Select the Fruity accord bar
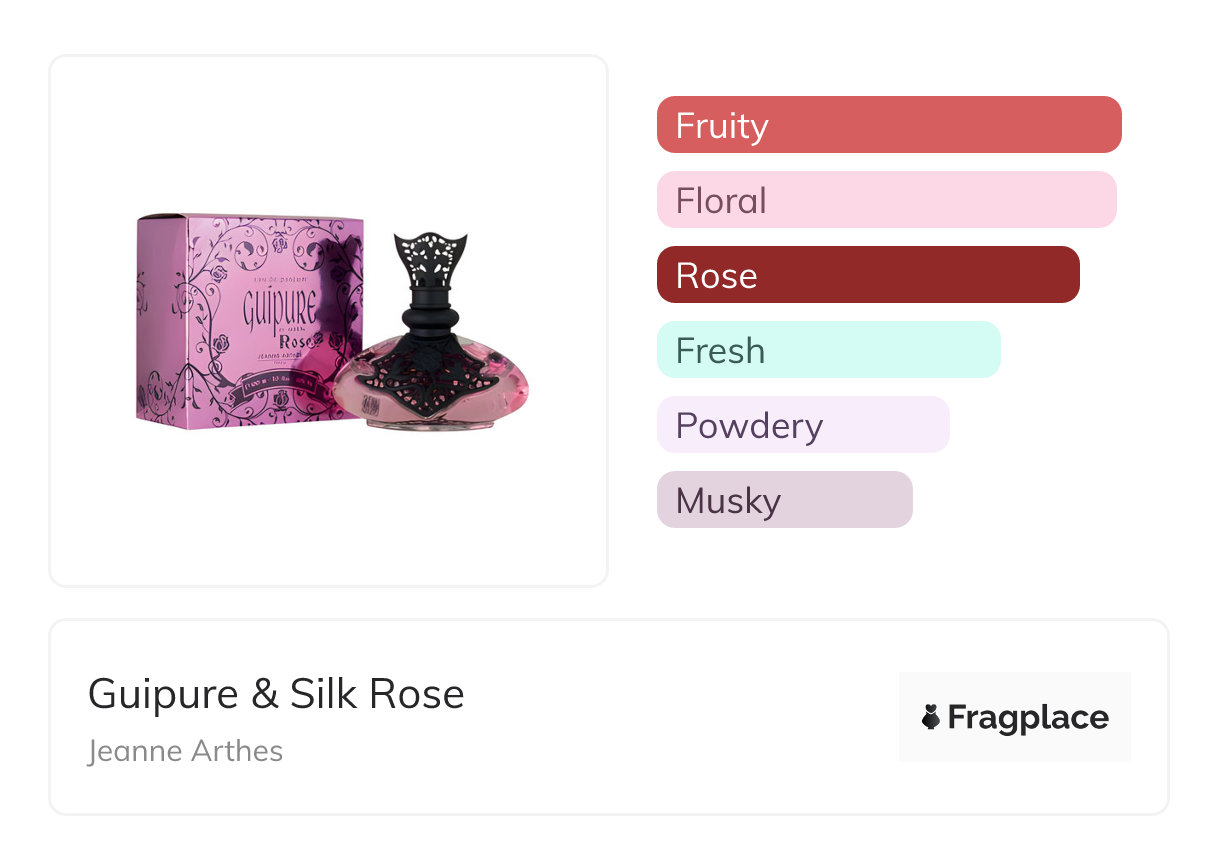The width and height of the screenshot is (1218, 864). point(888,125)
